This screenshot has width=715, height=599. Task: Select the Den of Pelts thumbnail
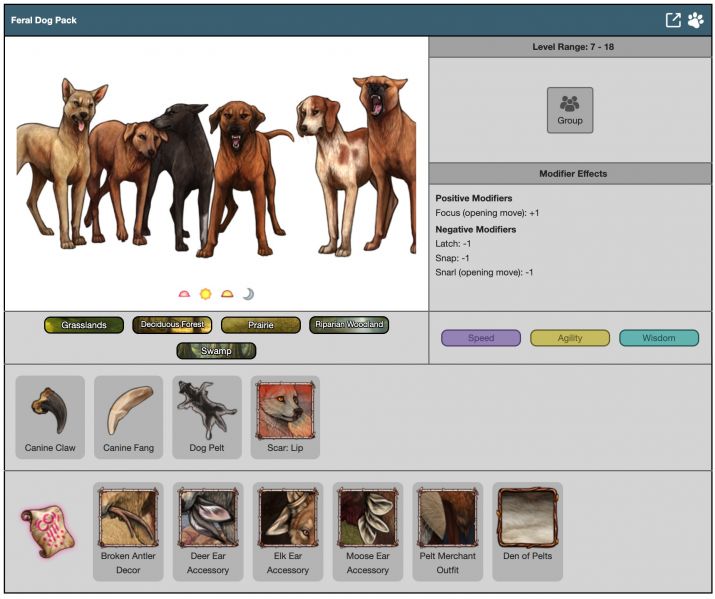[x=527, y=531]
